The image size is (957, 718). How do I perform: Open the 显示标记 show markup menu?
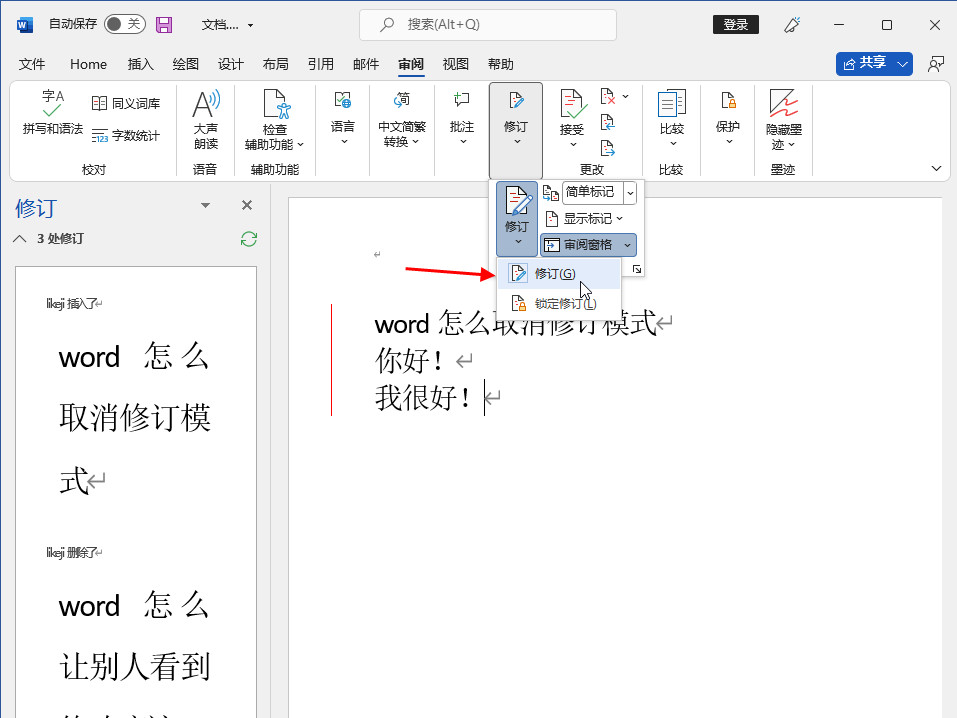pos(585,219)
